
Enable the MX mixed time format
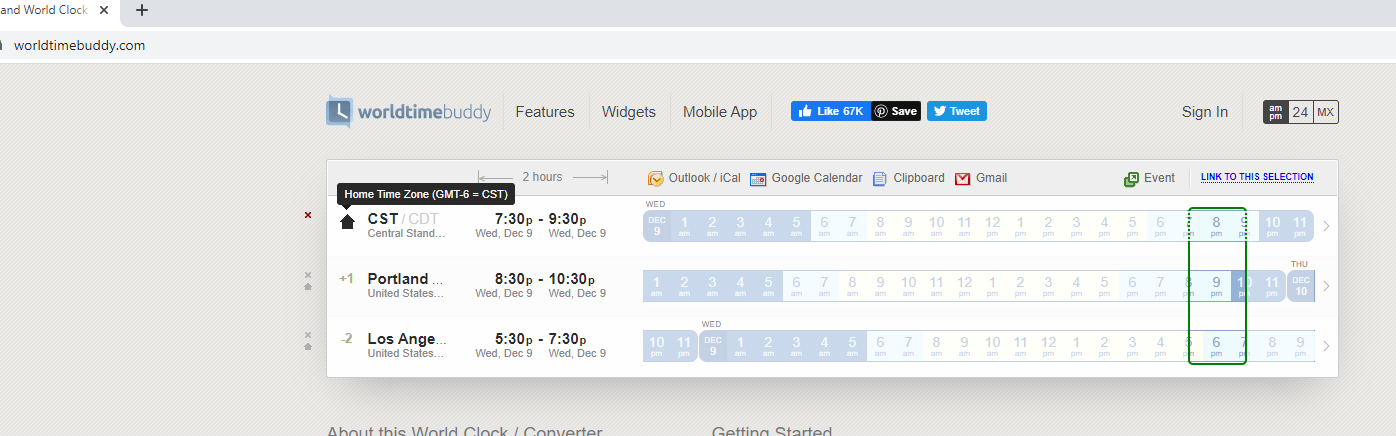point(1325,112)
